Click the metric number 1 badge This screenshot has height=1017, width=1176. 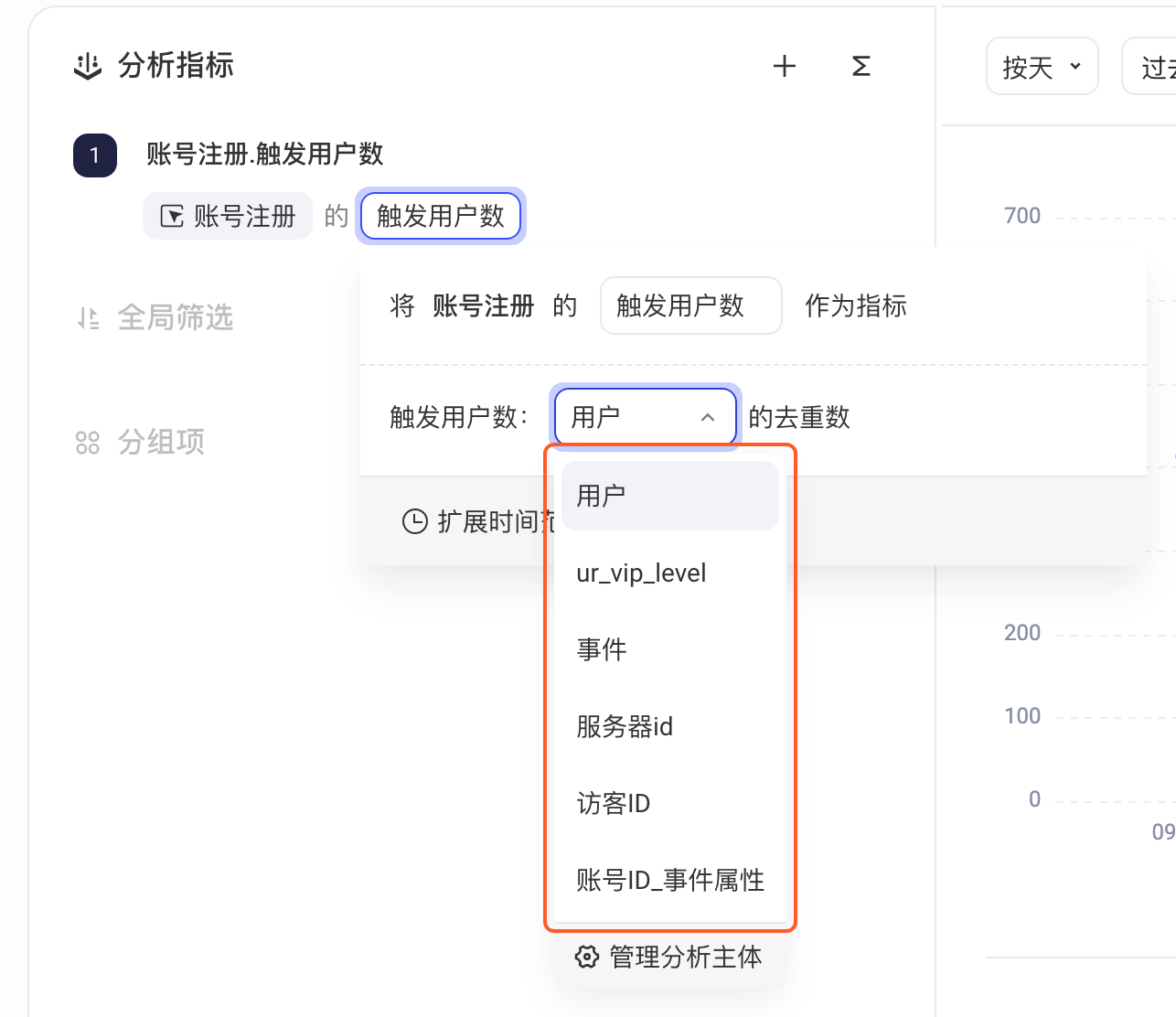(x=95, y=155)
